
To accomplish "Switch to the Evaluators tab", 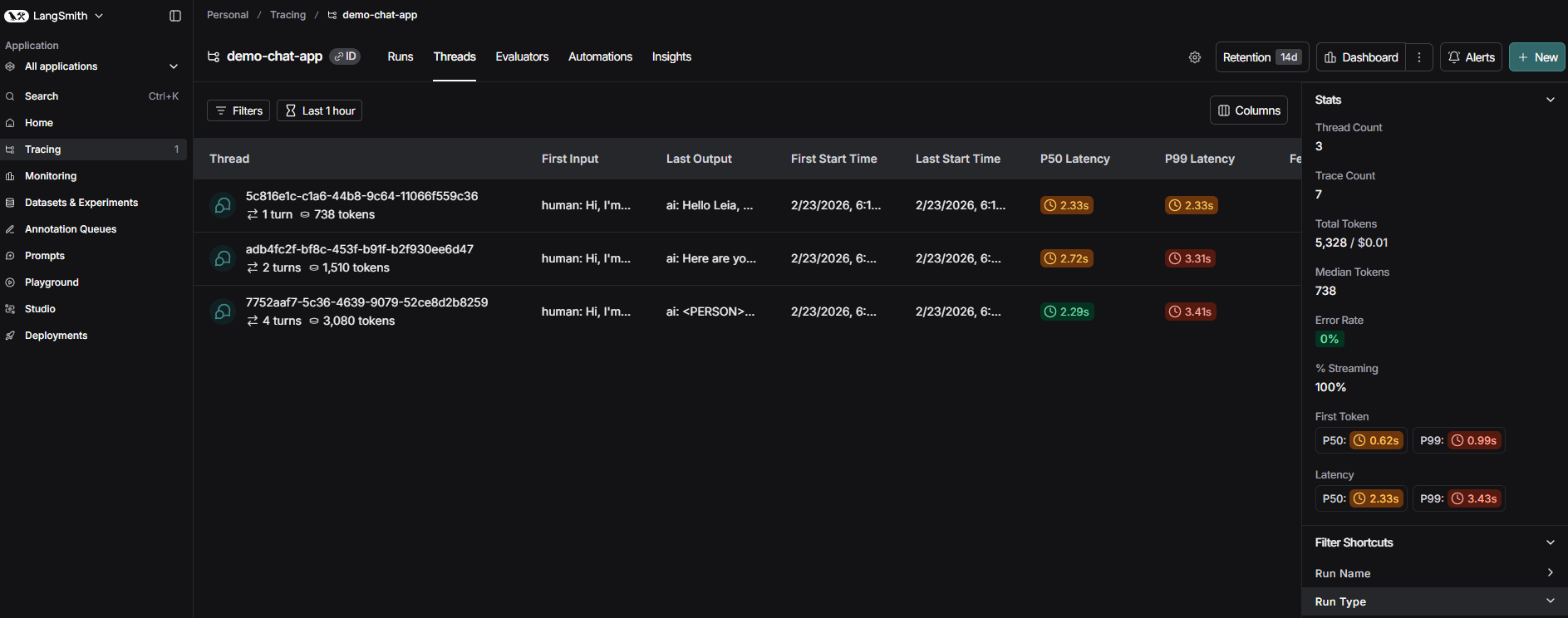I will (522, 56).
